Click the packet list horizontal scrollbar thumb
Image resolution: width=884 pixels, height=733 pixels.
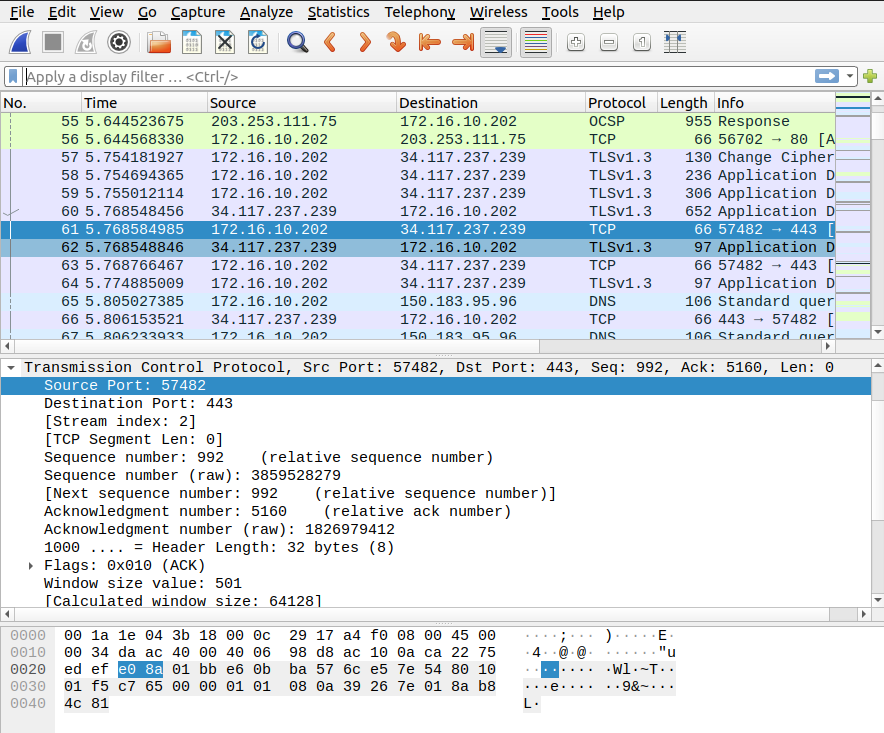tap(276, 346)
